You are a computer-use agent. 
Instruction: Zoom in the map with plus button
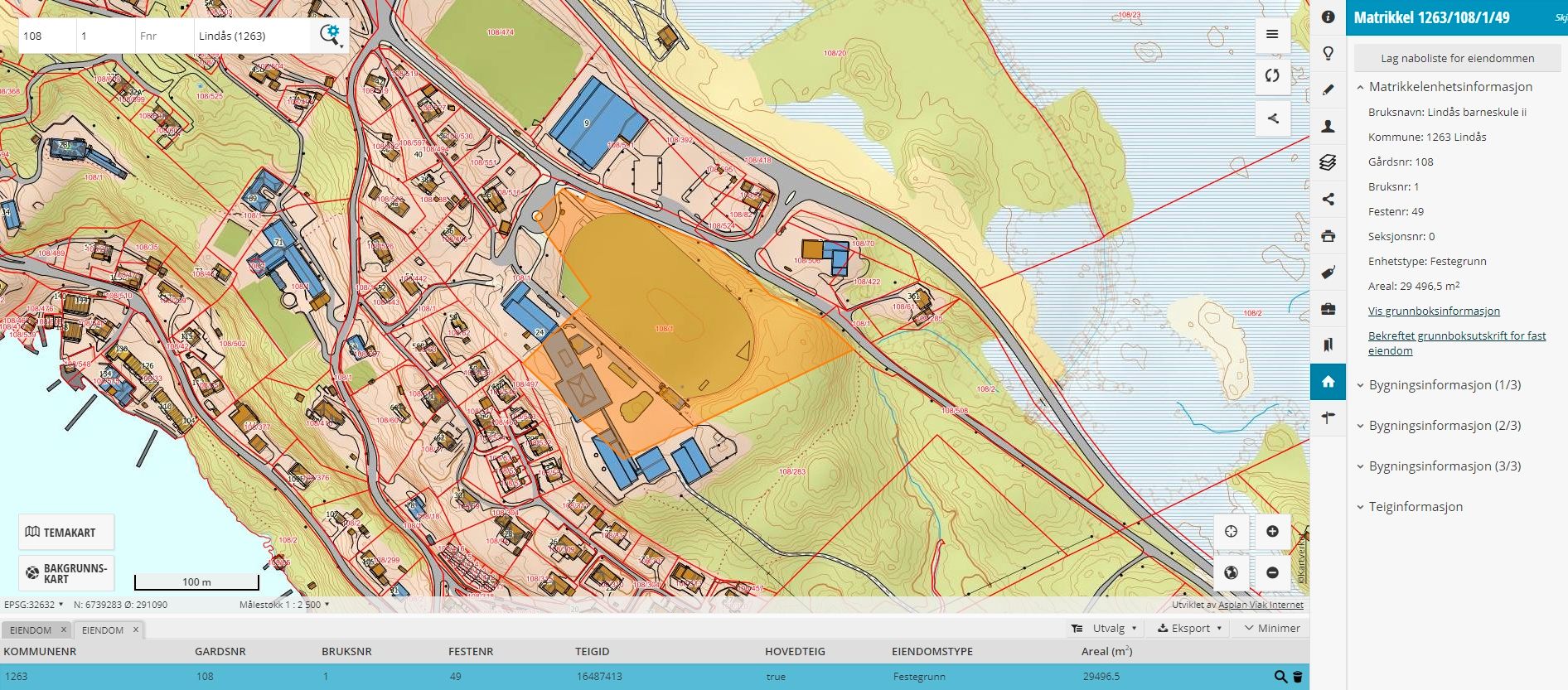pos(1272,532)
